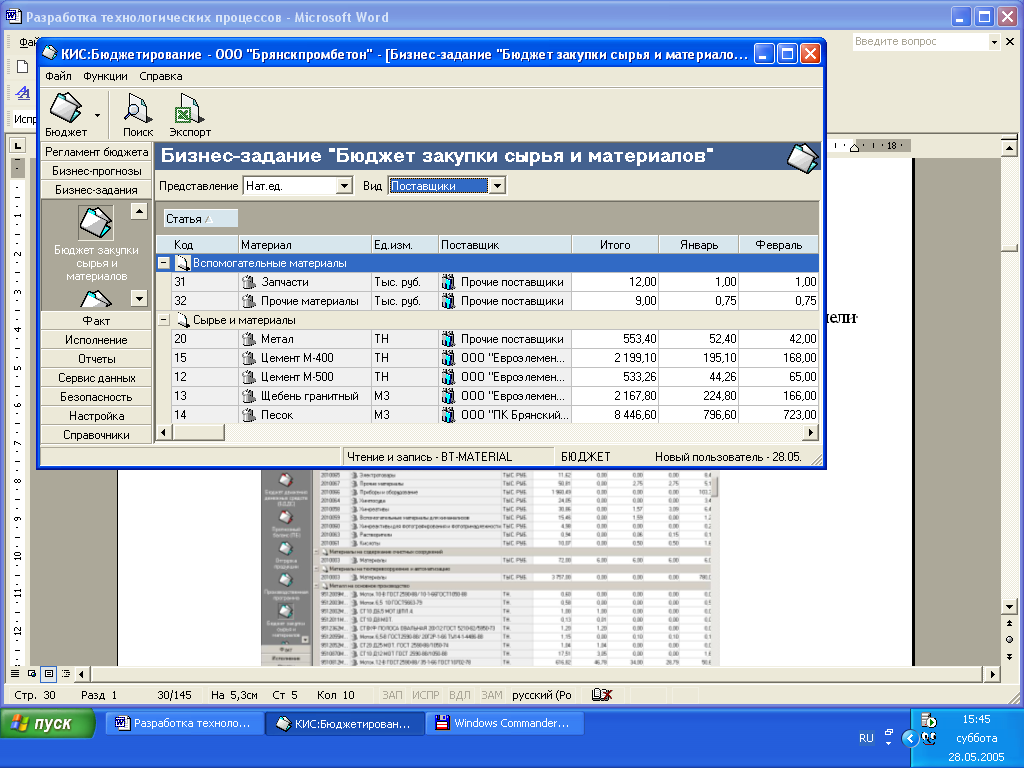Click the Цемент М-500 material icon
Viewport: 1024px width, 768px height.
pos(249,377)
